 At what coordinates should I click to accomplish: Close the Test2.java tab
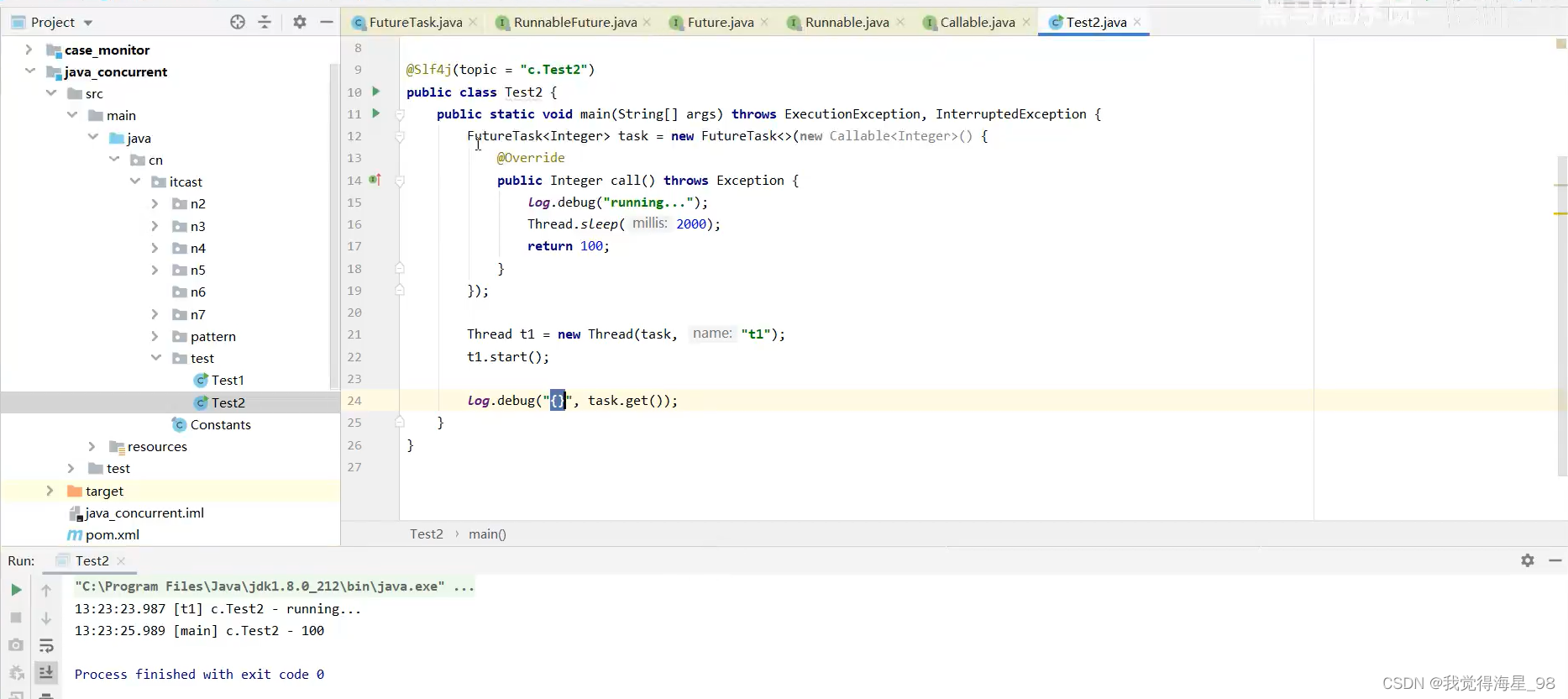click(x=1137, y=22)
